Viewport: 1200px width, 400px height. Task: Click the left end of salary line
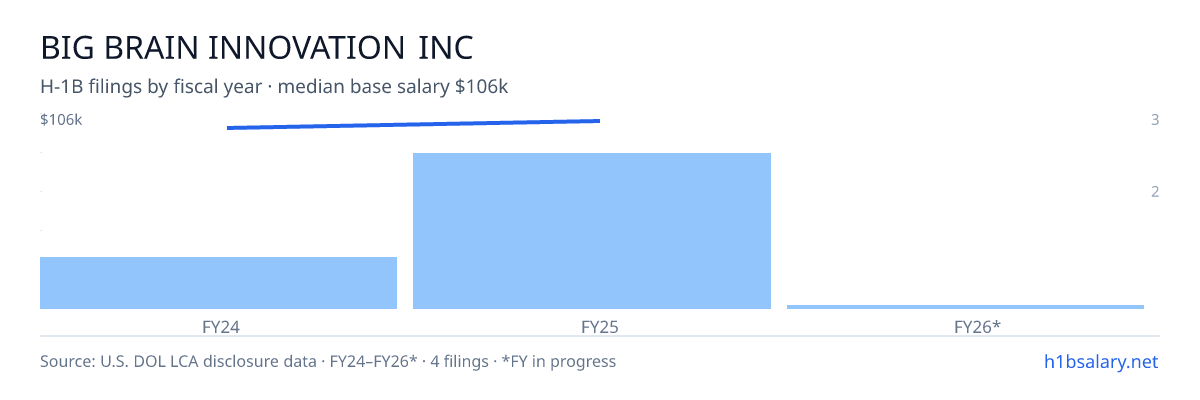(x=229, y=128)
